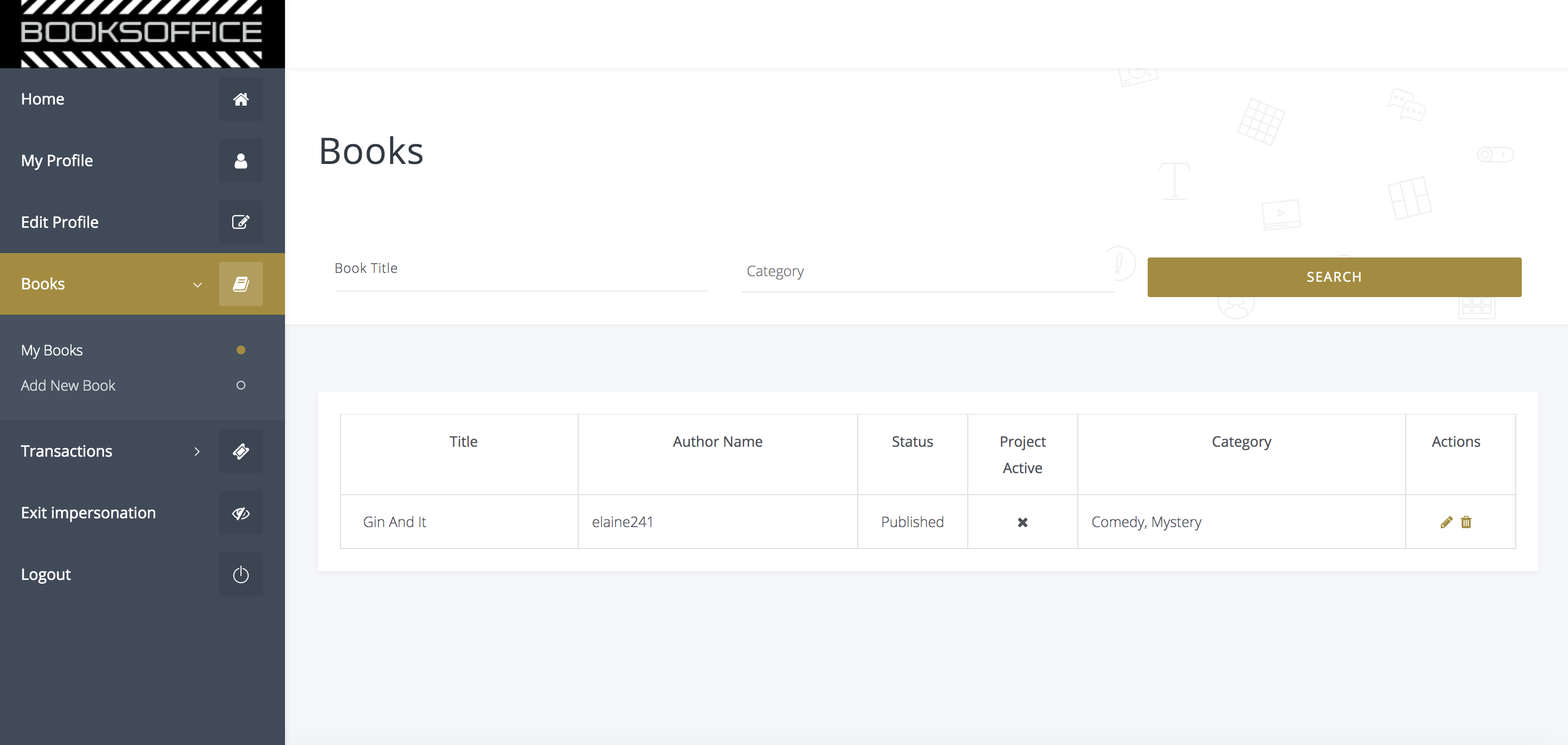Click the SEARCH button
This screenshot has width=1568, height=745.
click(1334, 277)
